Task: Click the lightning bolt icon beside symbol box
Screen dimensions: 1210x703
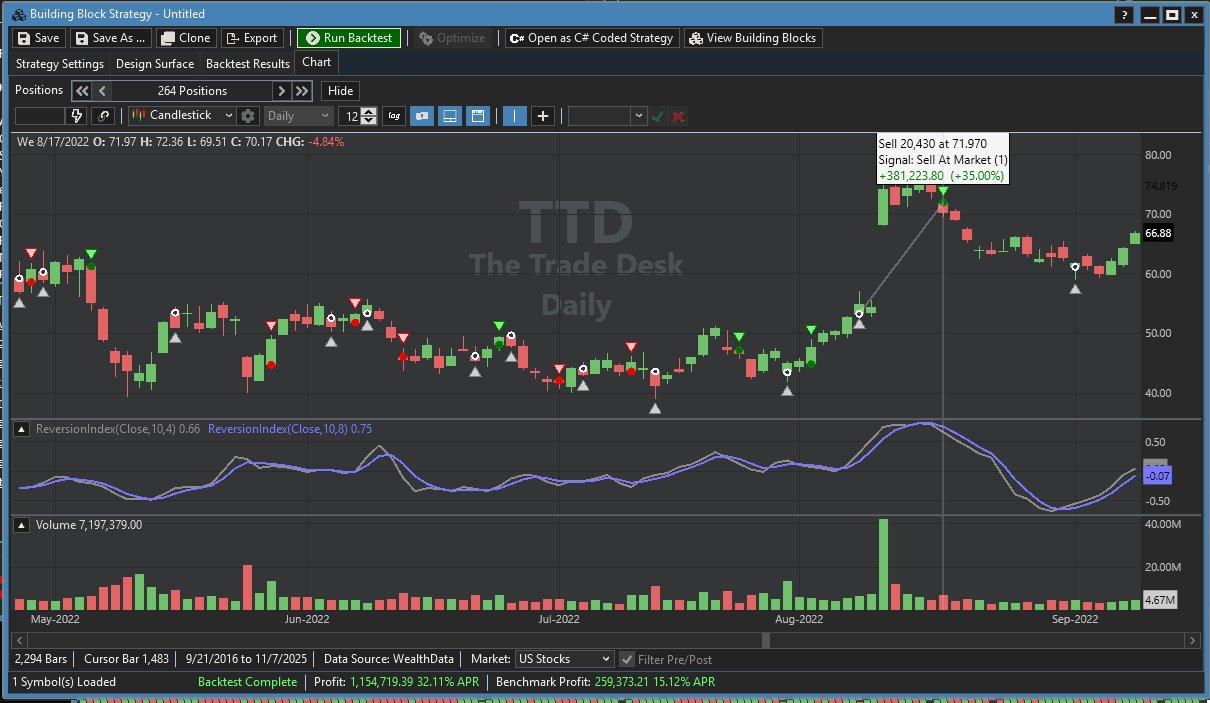Action: 77,116
